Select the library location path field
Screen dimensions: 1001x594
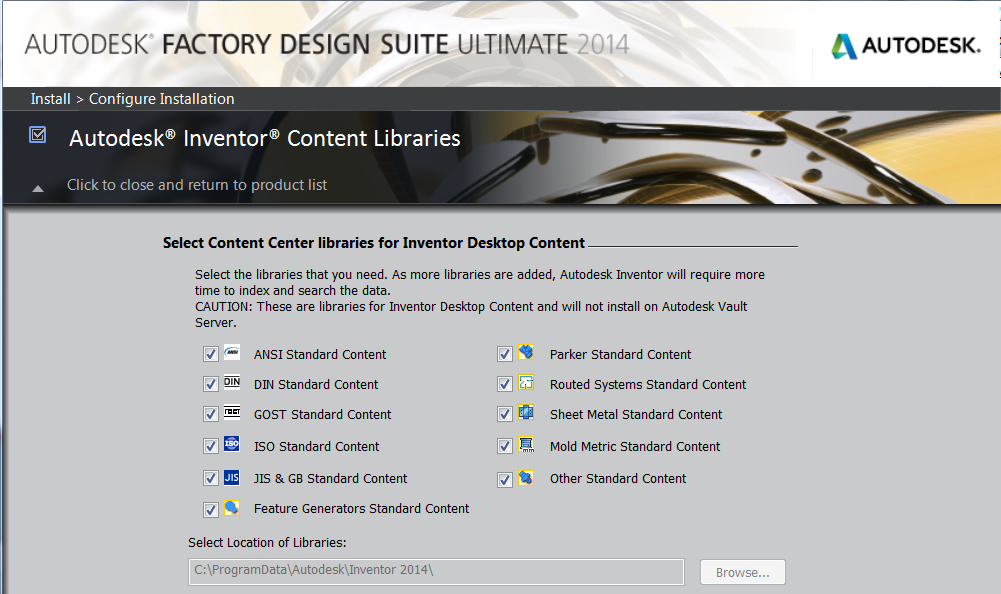tap(435, 571)
